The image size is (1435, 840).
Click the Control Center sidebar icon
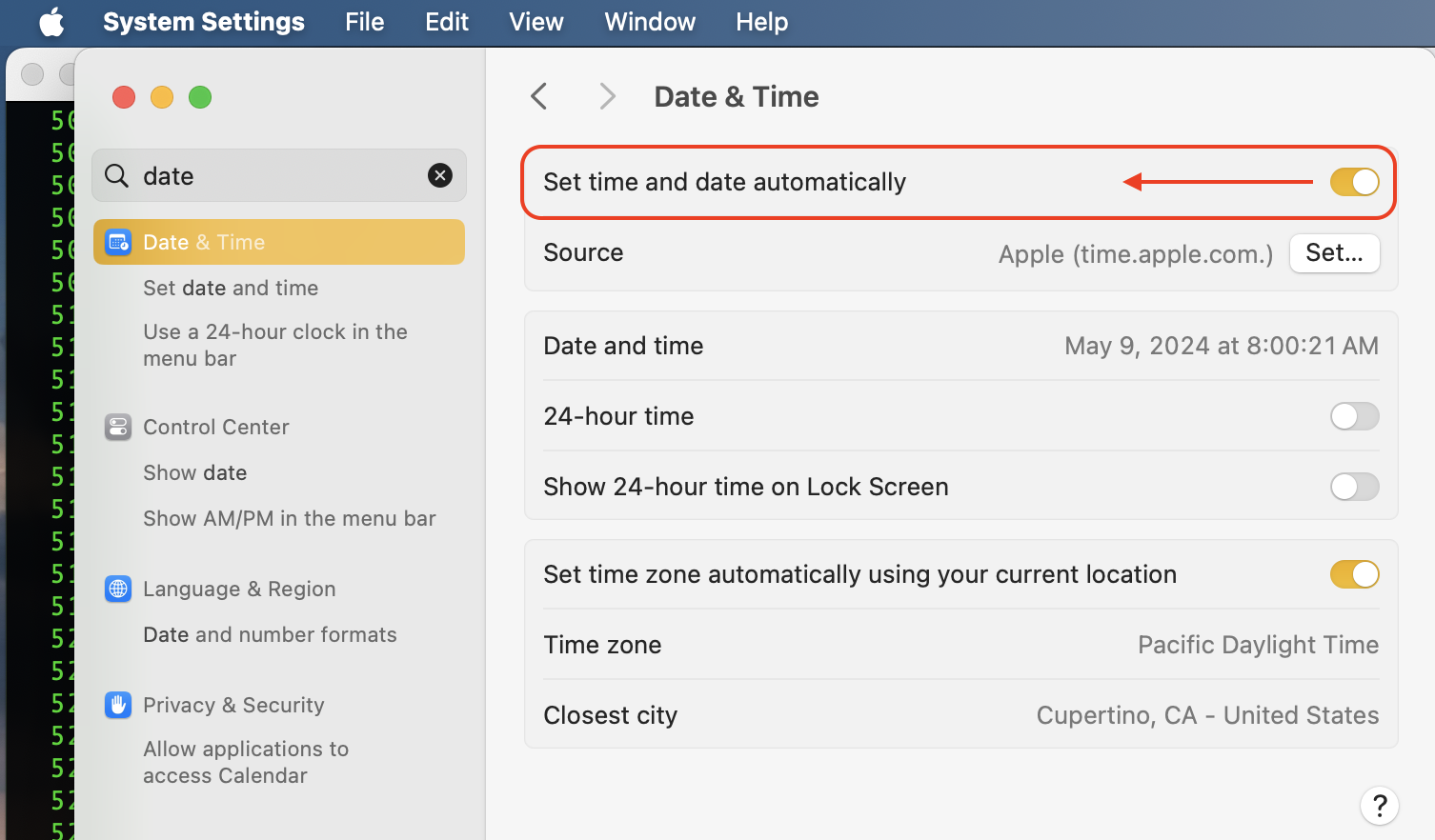click(x=118, y=427)
